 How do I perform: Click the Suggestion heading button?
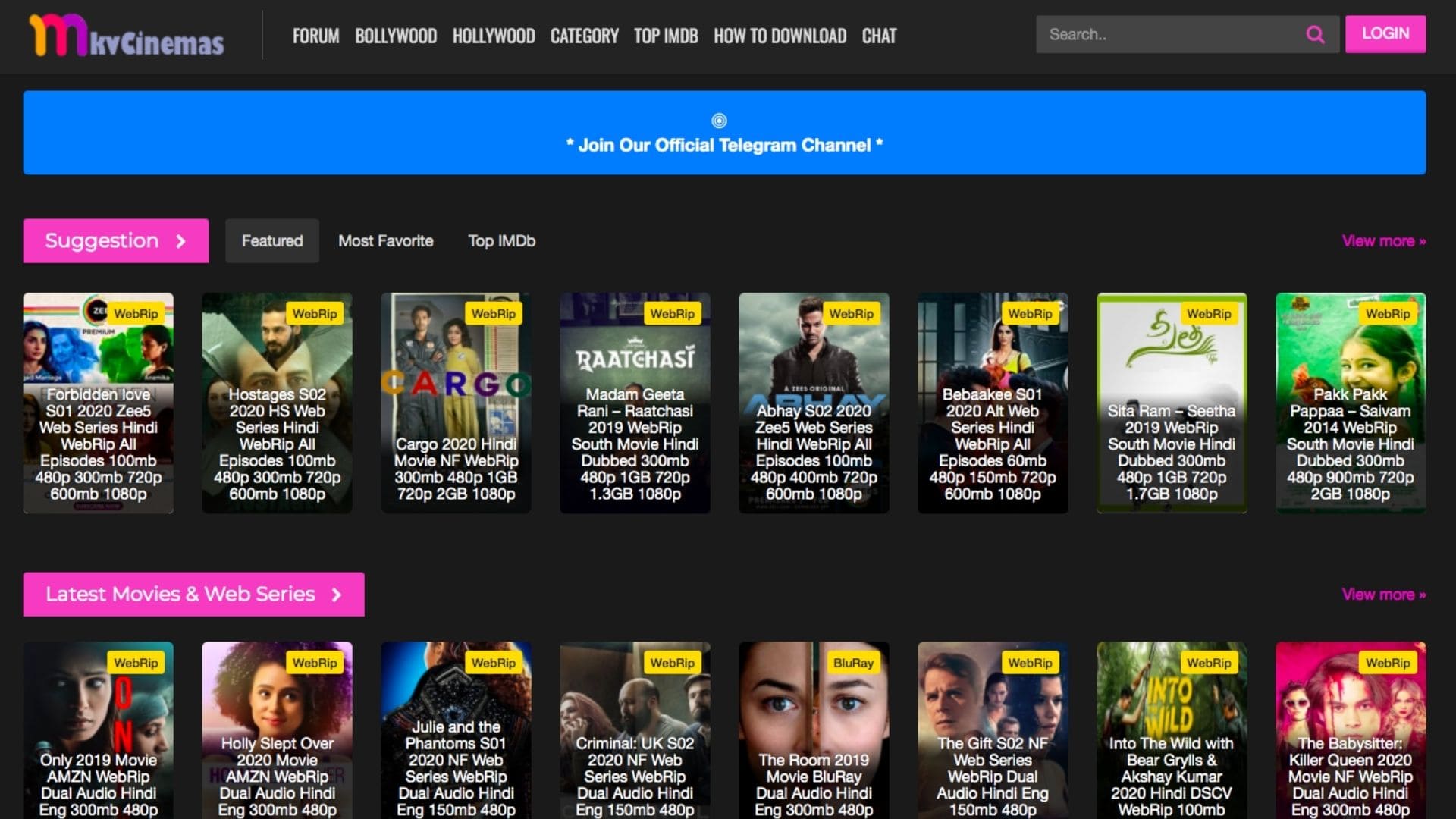point(116,241)
